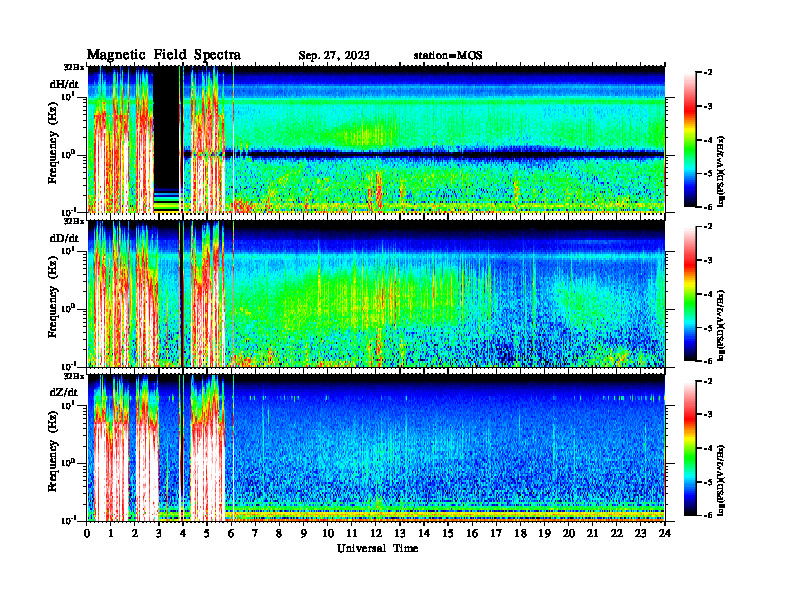Click hour "22" on Universal Time axis
The width and height of the screenshot is (792, 612).
tap(617, 534)
